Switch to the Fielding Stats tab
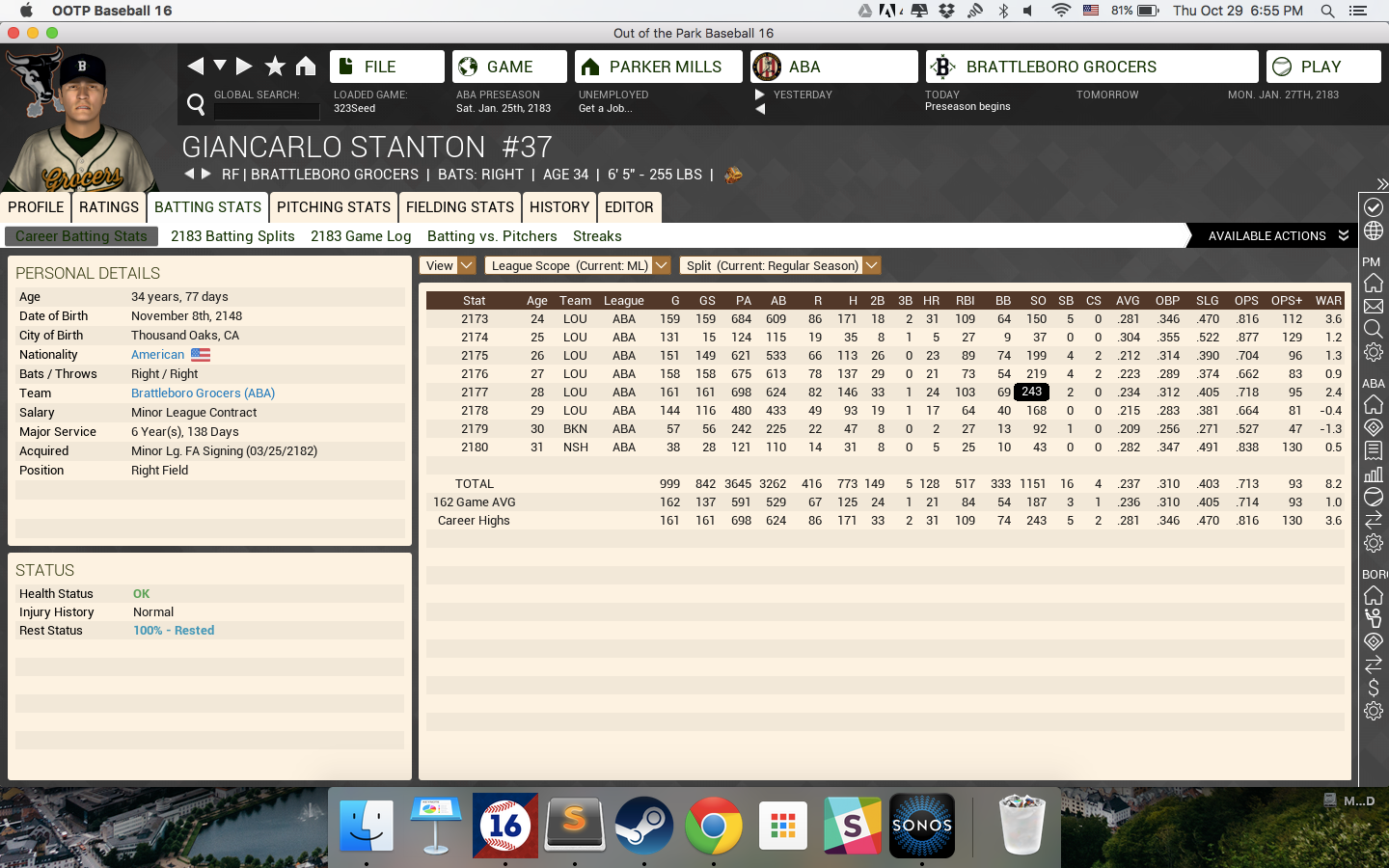The image size is (1389, 868). [459, 207]
